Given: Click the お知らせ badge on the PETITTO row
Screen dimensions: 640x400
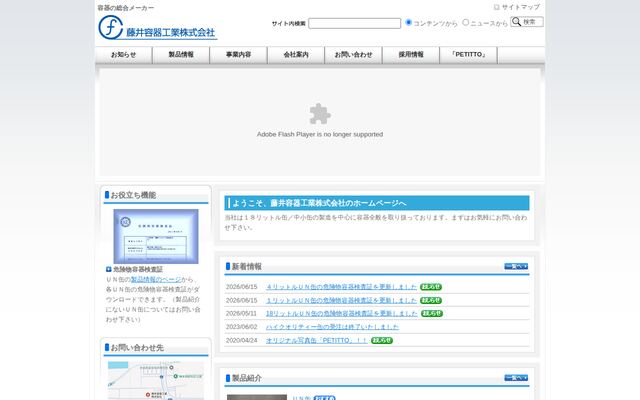Looking at the screenshot, I should tap(382, 340).
